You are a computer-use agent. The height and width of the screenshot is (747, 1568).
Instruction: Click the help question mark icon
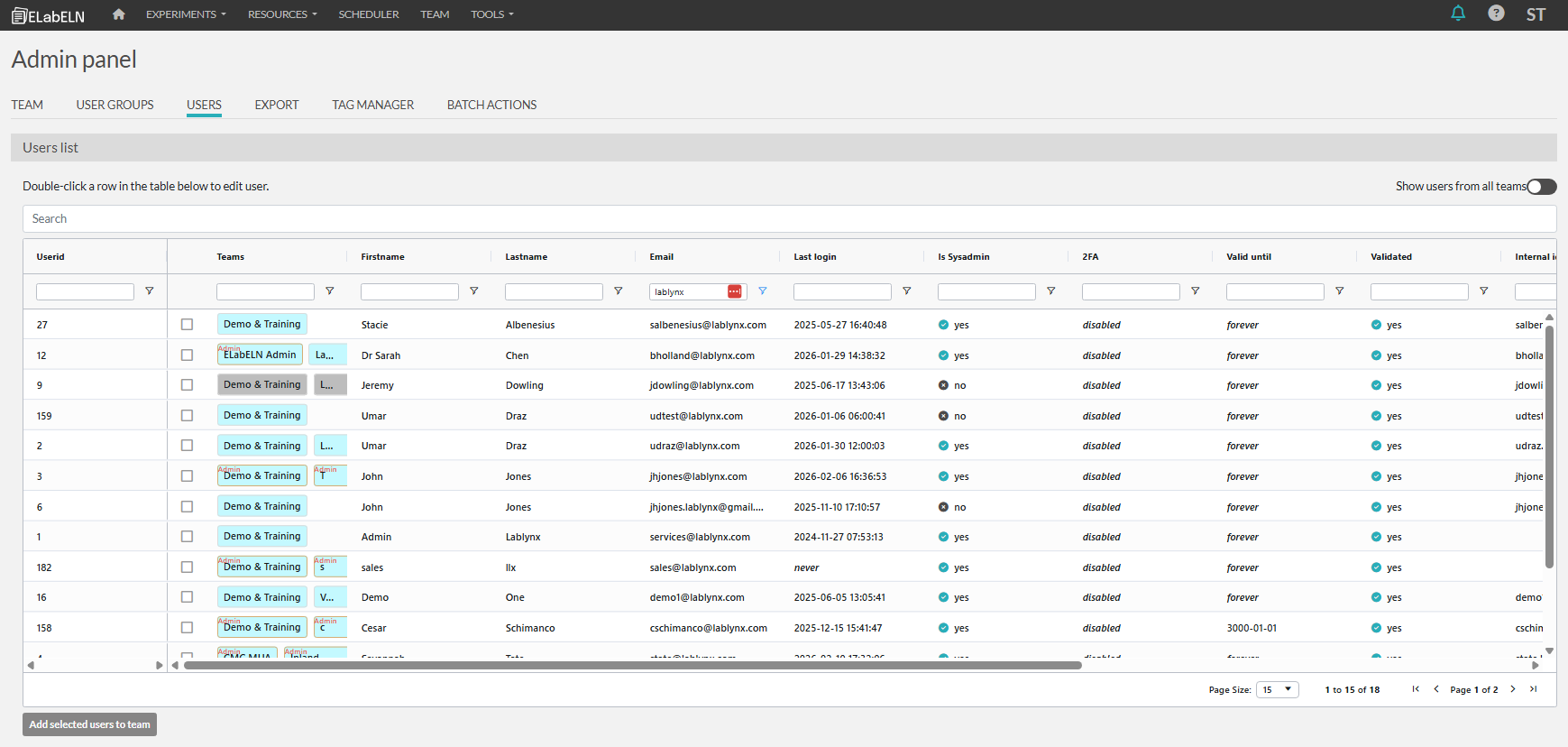1496,14
